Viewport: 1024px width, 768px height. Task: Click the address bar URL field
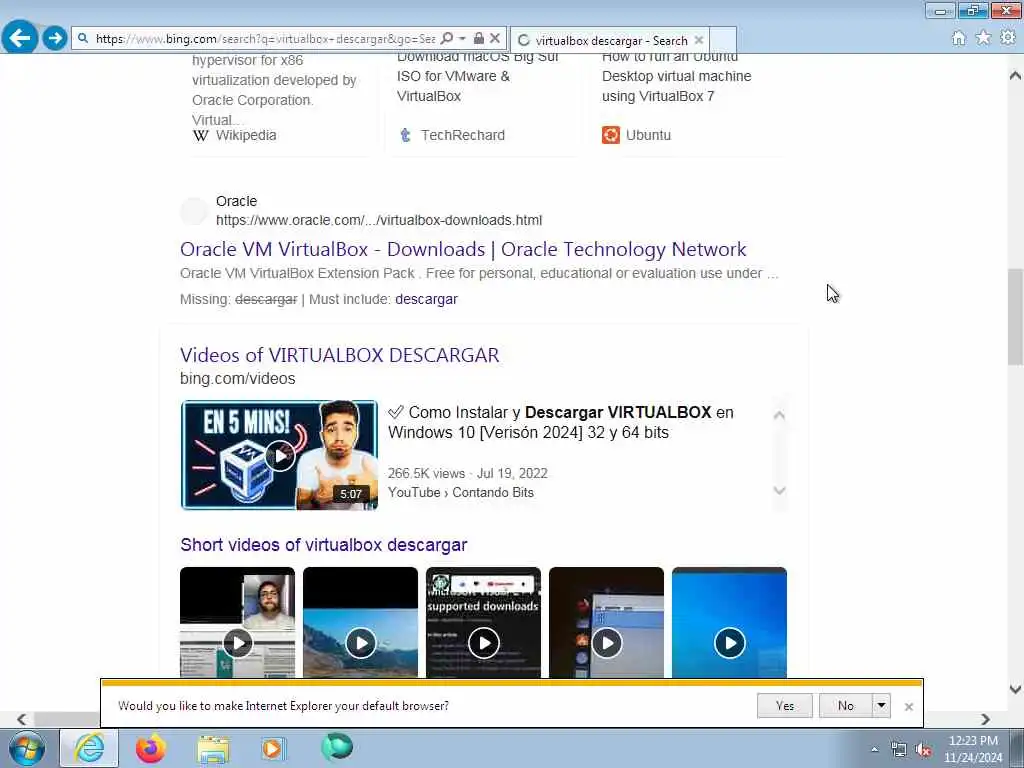pos(264,39)
